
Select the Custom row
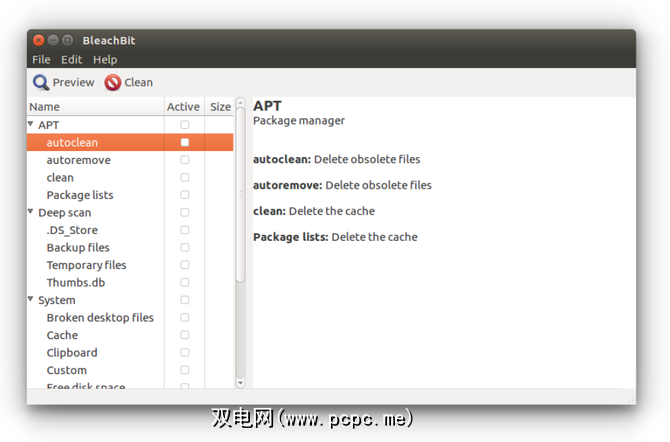(130, 370)
